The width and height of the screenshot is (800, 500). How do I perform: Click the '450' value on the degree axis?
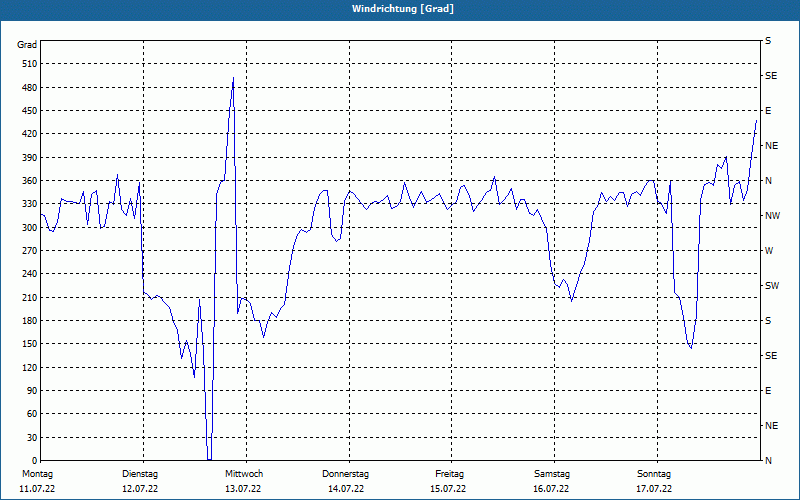30,111
